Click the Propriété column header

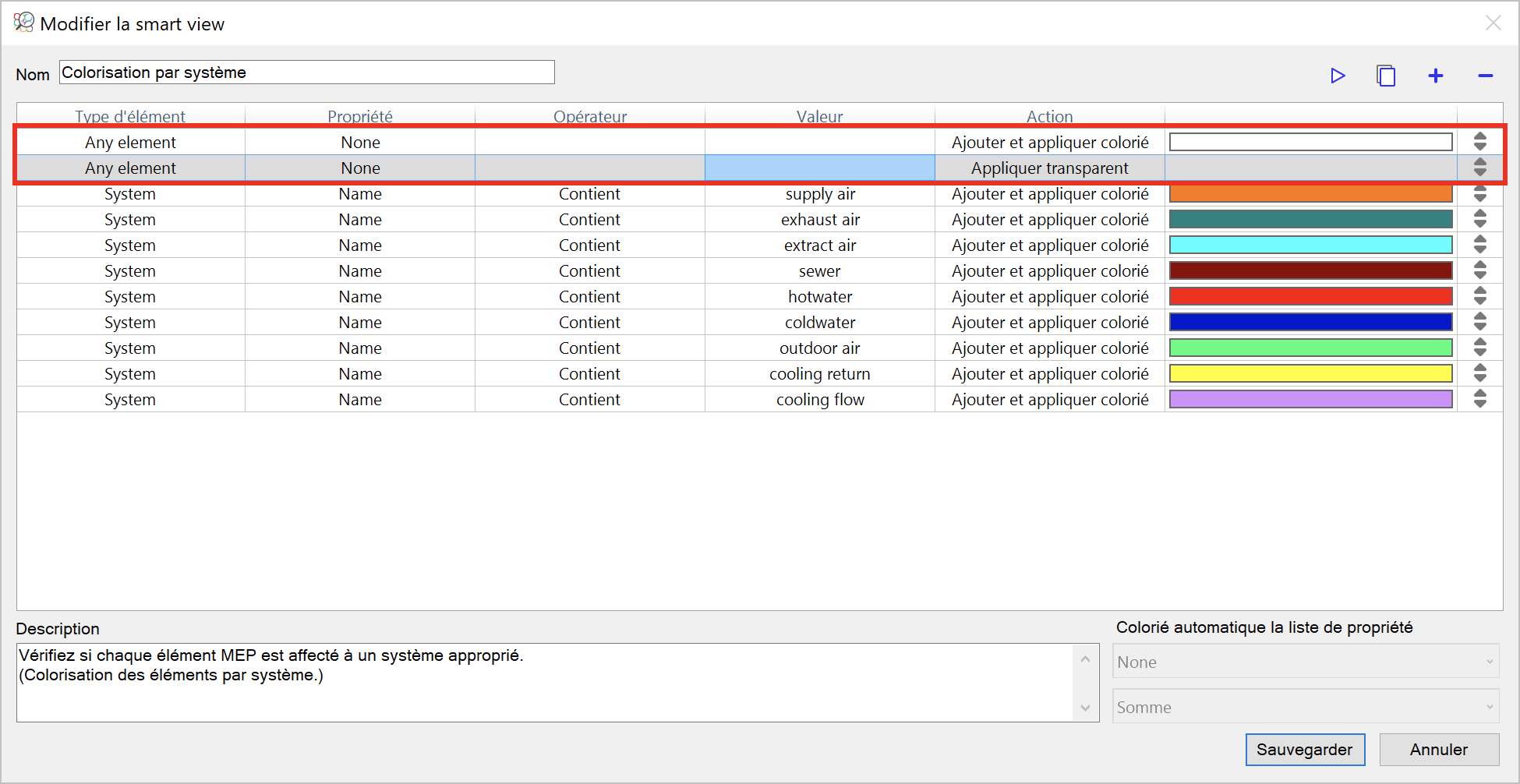(360, 116)
